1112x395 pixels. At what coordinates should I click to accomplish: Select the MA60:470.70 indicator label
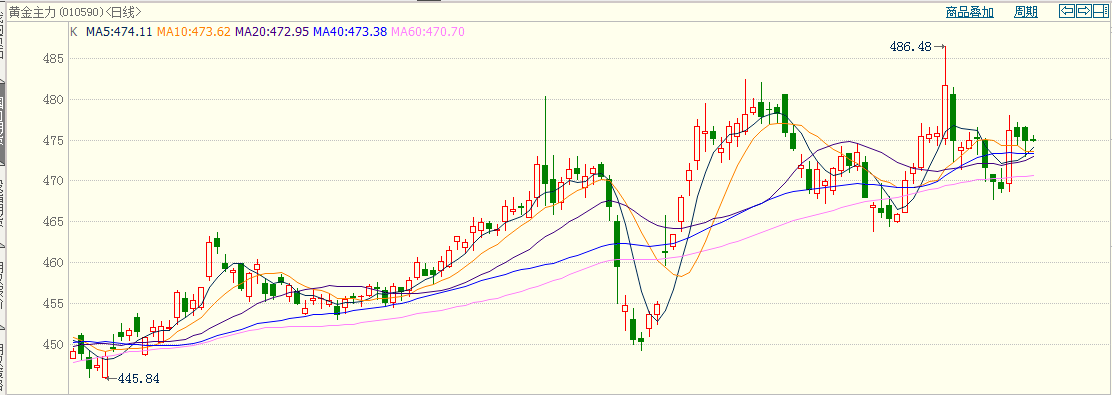428,32
